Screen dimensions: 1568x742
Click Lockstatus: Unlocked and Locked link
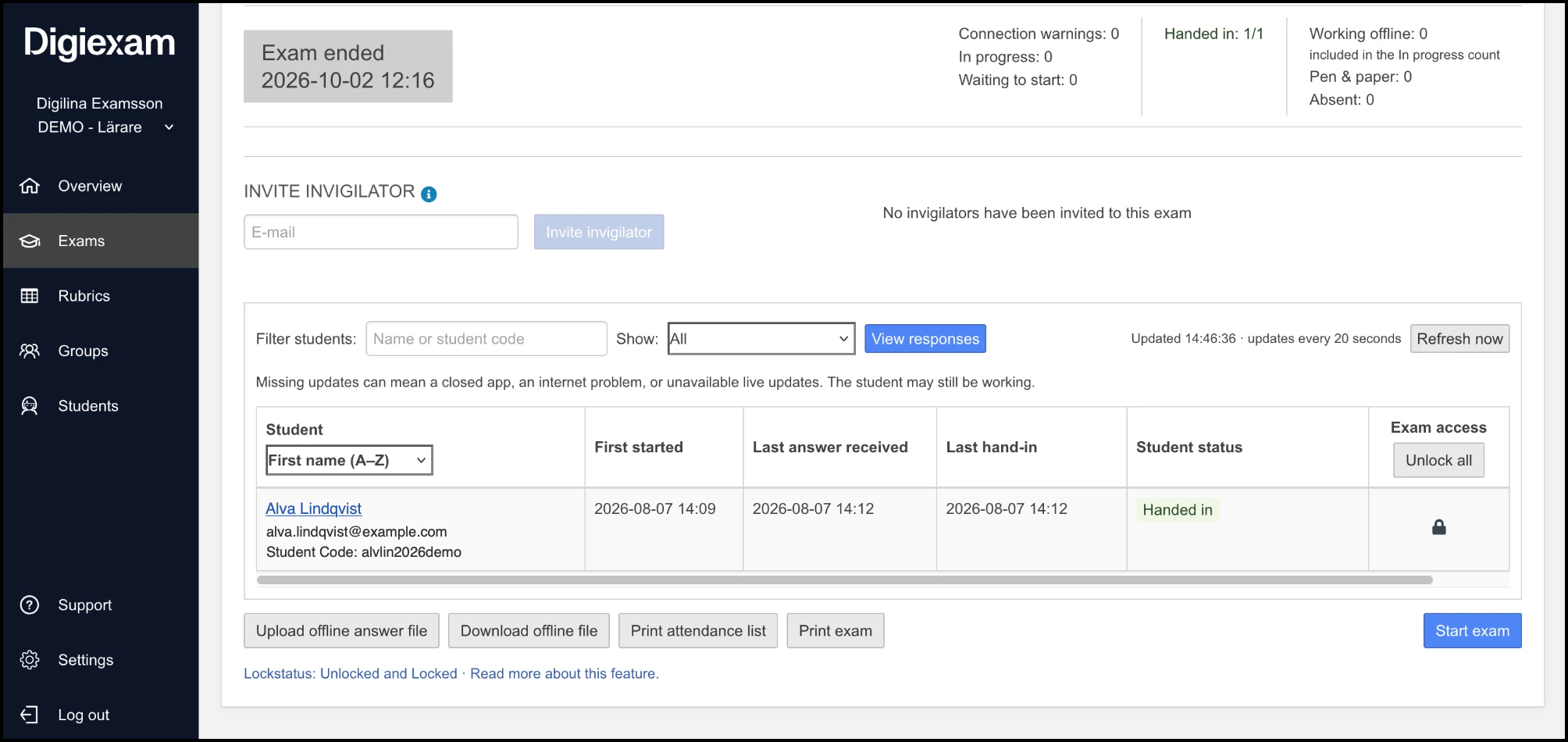(x=351, y=673)
